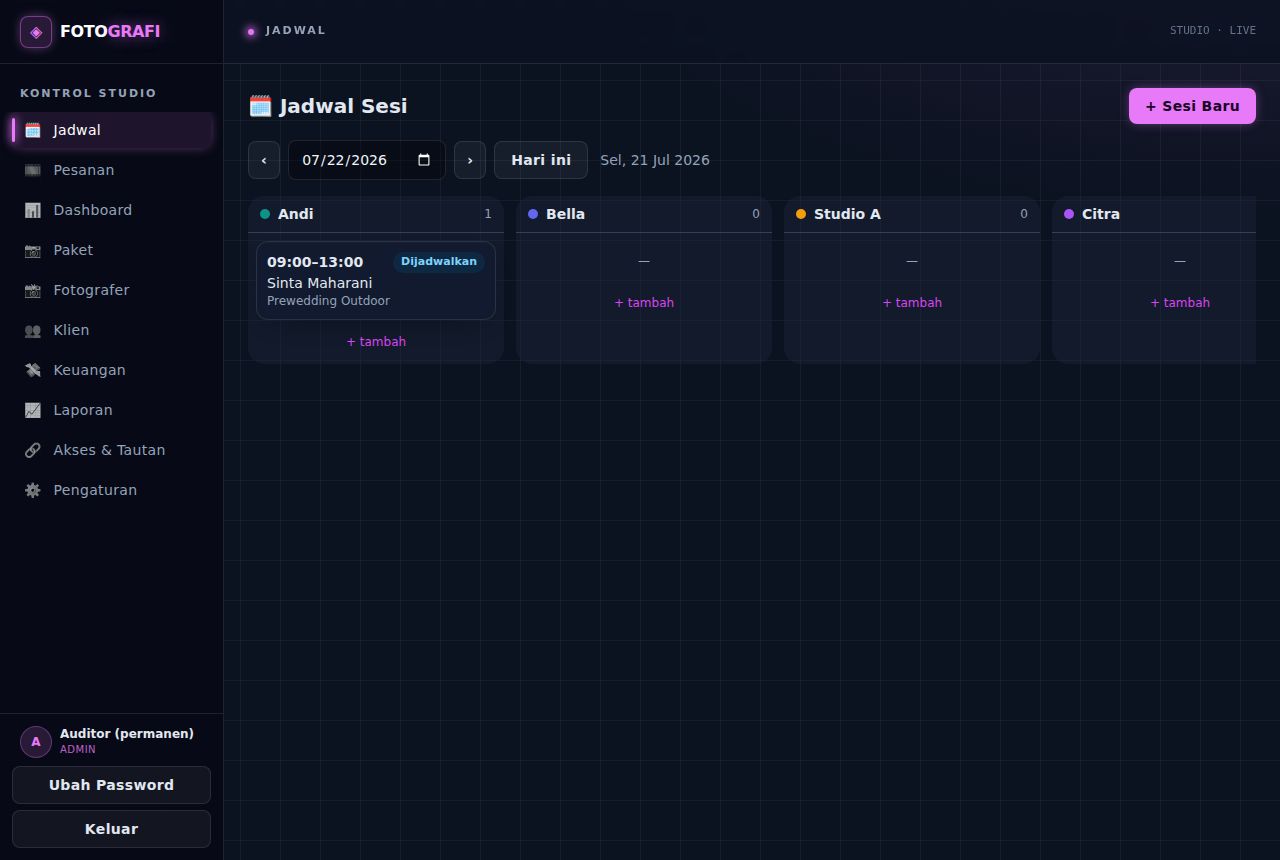
Task: Click the Prewedding Outdoor package text
Action: coord(328,301)
